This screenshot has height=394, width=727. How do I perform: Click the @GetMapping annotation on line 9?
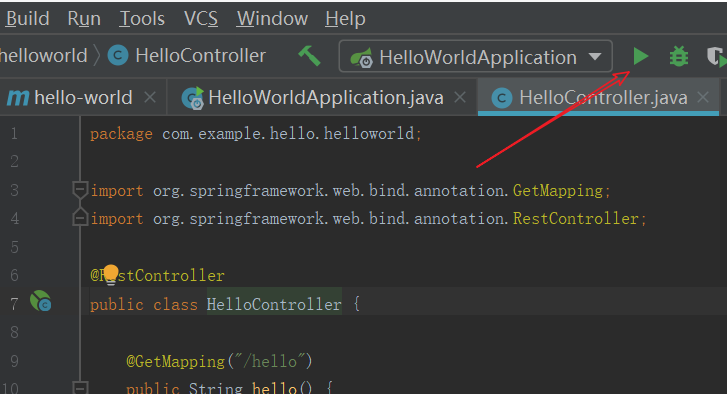tap(175, 362)
